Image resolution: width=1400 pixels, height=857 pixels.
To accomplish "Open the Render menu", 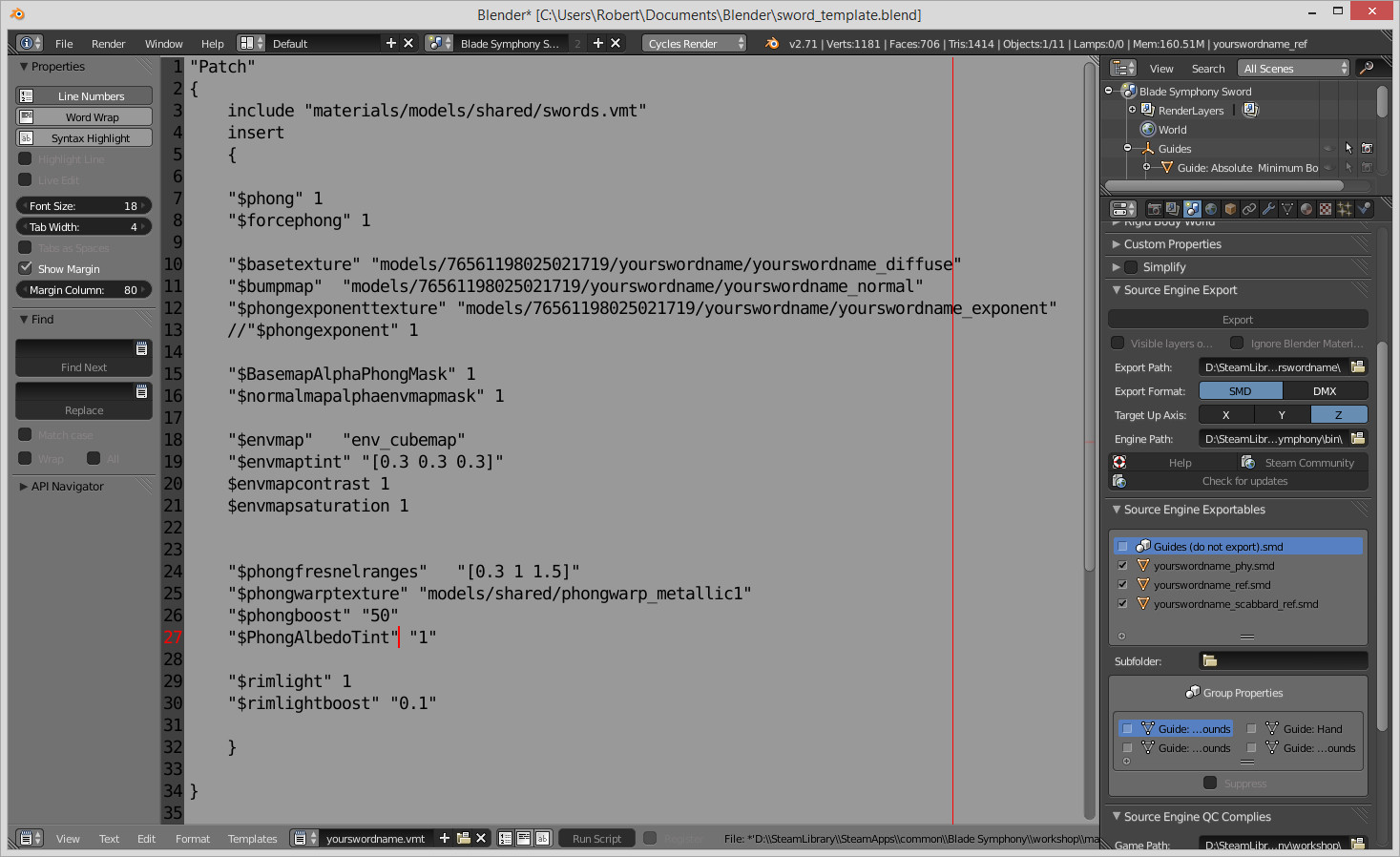I will (109, 44).
